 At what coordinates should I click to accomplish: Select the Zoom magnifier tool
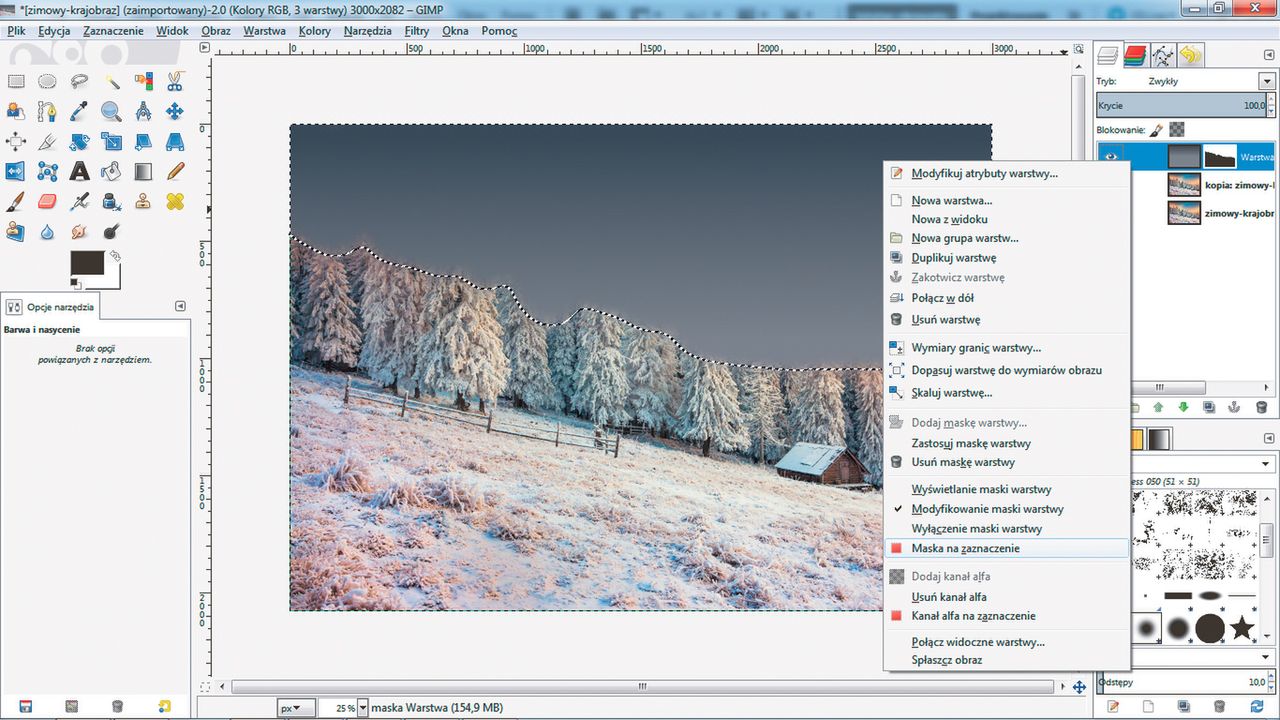(x=112, y=112)
